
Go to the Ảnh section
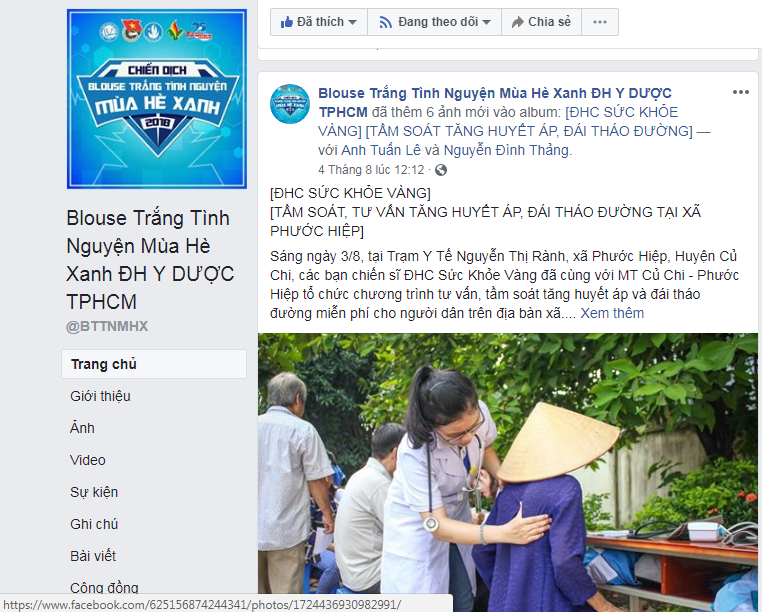[82, 428]
